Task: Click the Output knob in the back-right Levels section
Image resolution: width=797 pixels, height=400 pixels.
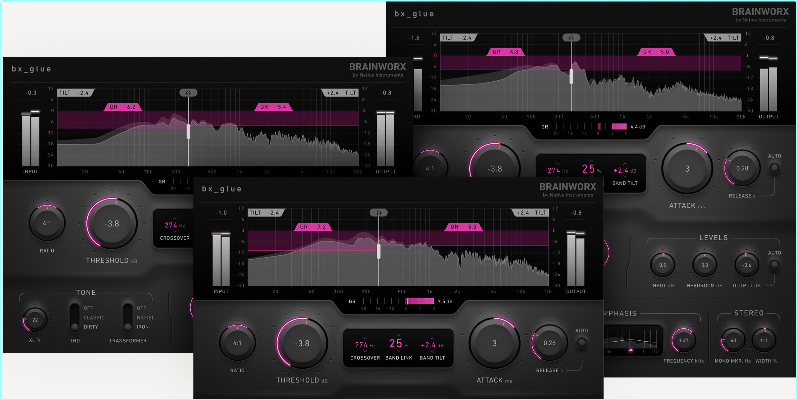Action: coord(747,265)
